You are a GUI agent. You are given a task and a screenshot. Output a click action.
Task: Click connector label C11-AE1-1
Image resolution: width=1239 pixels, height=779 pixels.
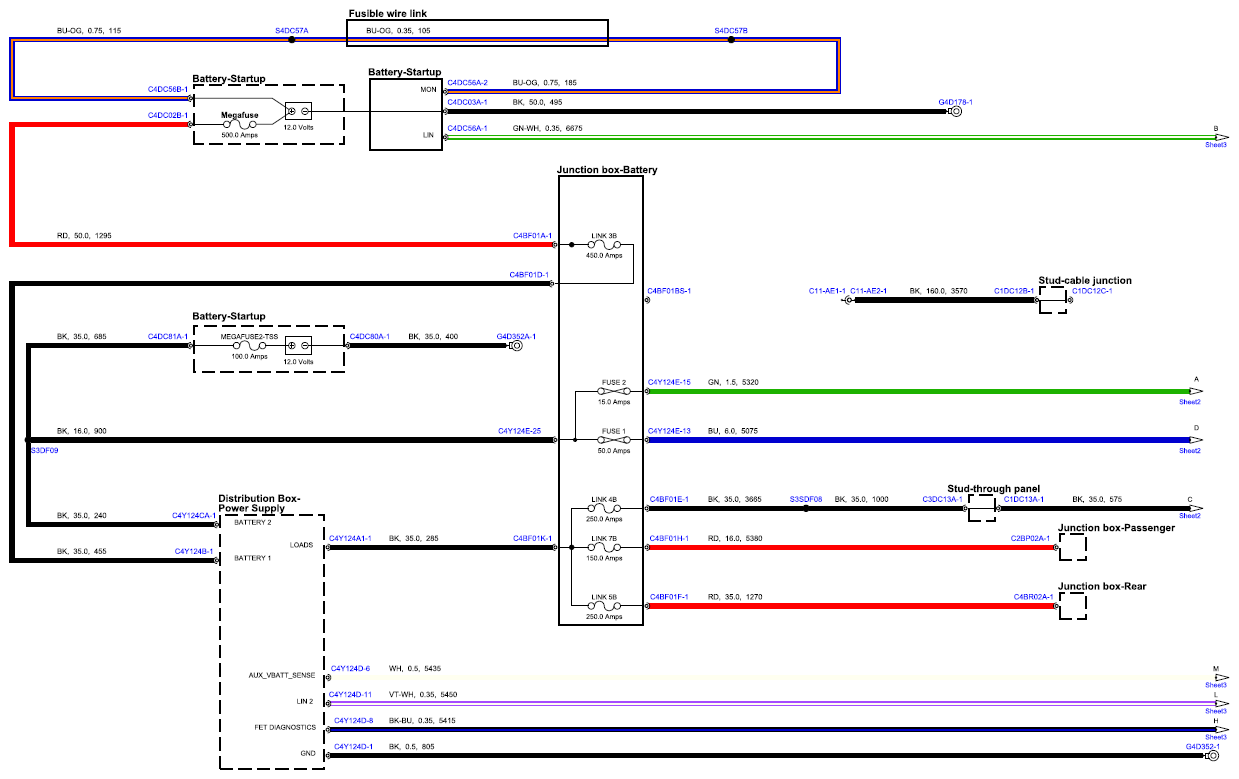827,290
